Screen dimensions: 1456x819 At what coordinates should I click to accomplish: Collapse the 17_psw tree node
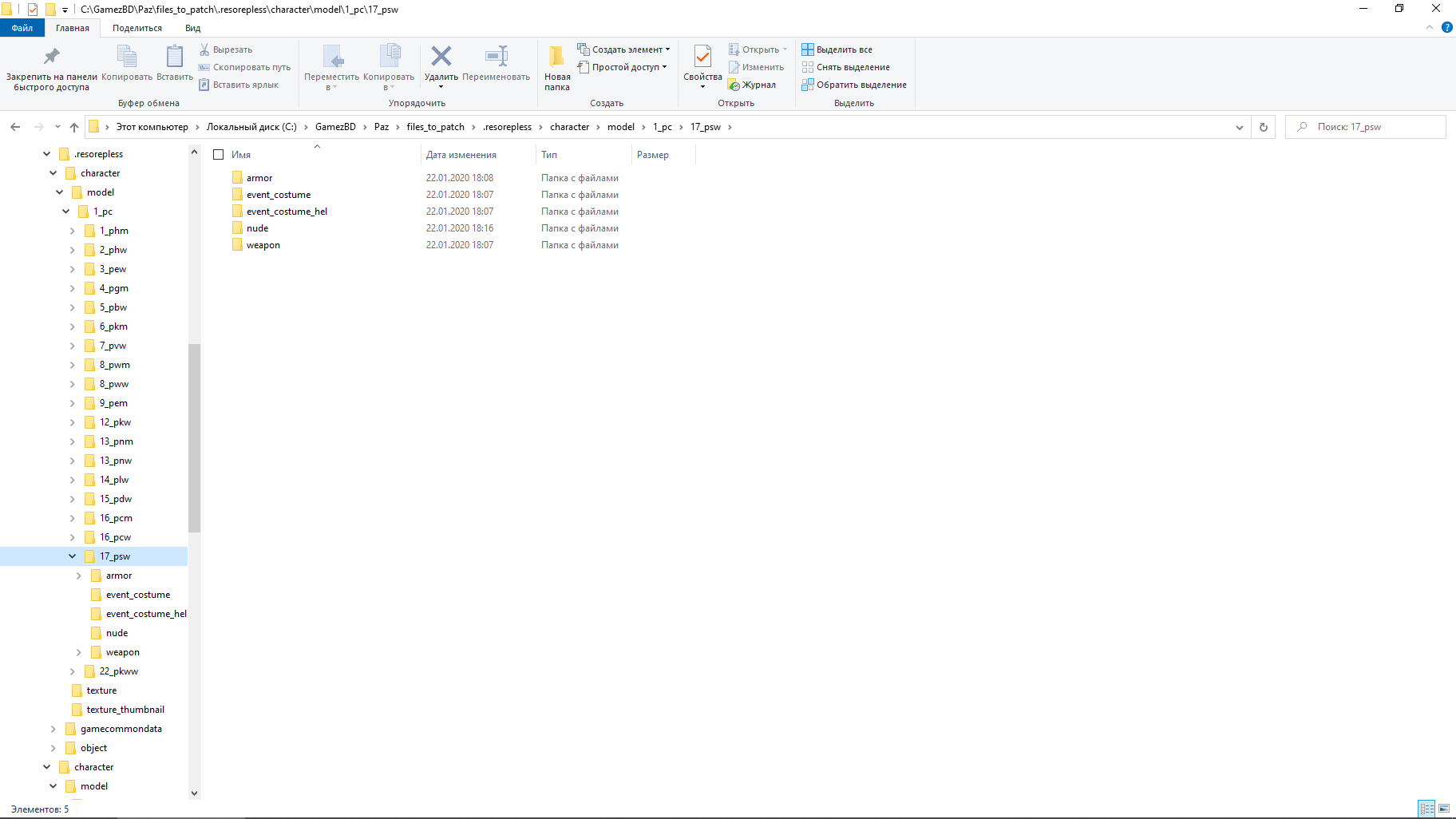[x=72, y=556]
